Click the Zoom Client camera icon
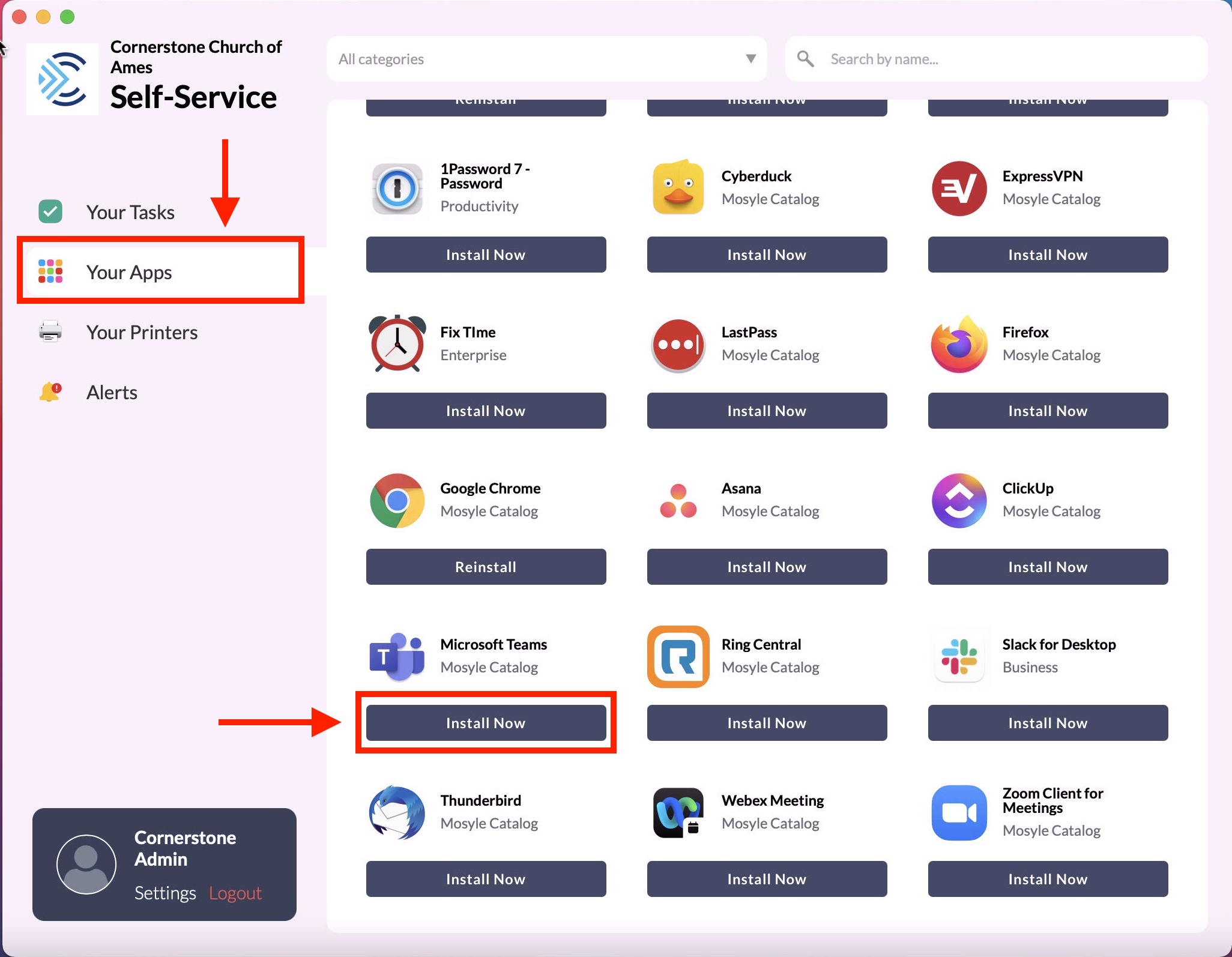This screenshot has width=1232, height=957. [x=959, y=812]
